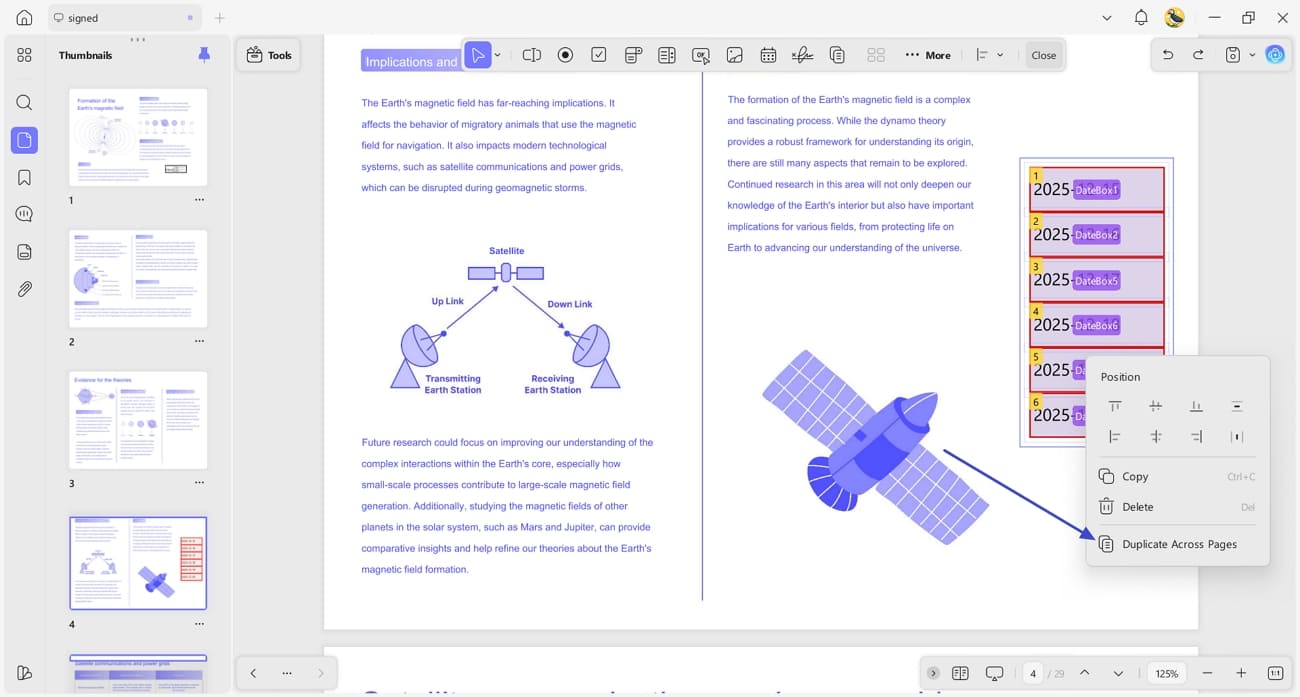Select the arrow selection tool in the form toolbar
Viewport: 1300px width, 697px height.
pyautogui.click(x=479, y=55)
